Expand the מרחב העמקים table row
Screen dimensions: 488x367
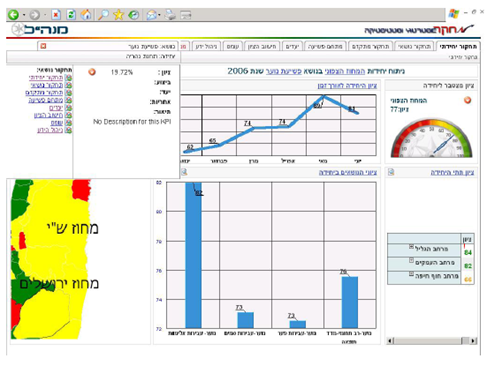point(411,260)
